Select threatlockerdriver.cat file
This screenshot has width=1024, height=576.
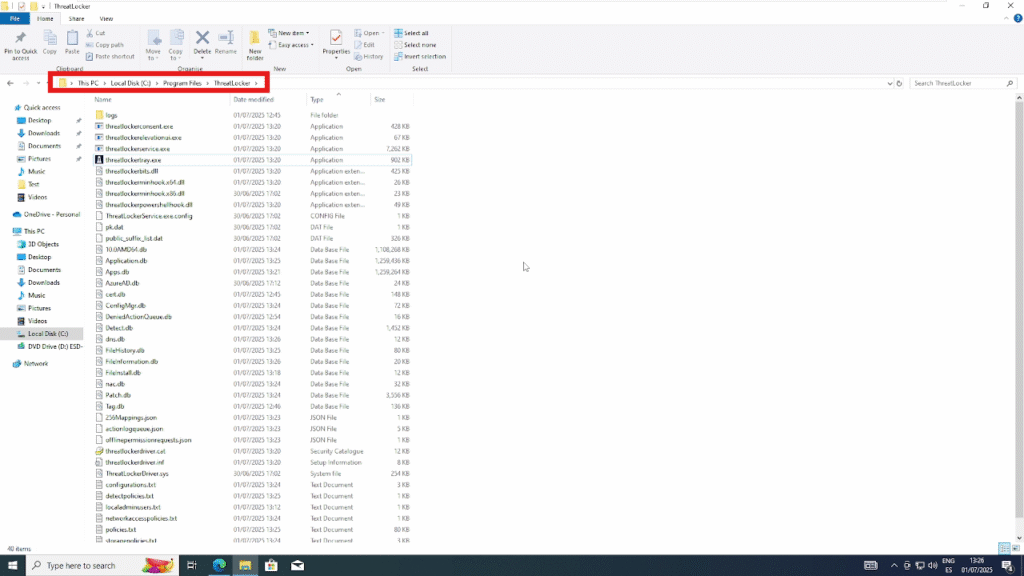click(252, 451)
